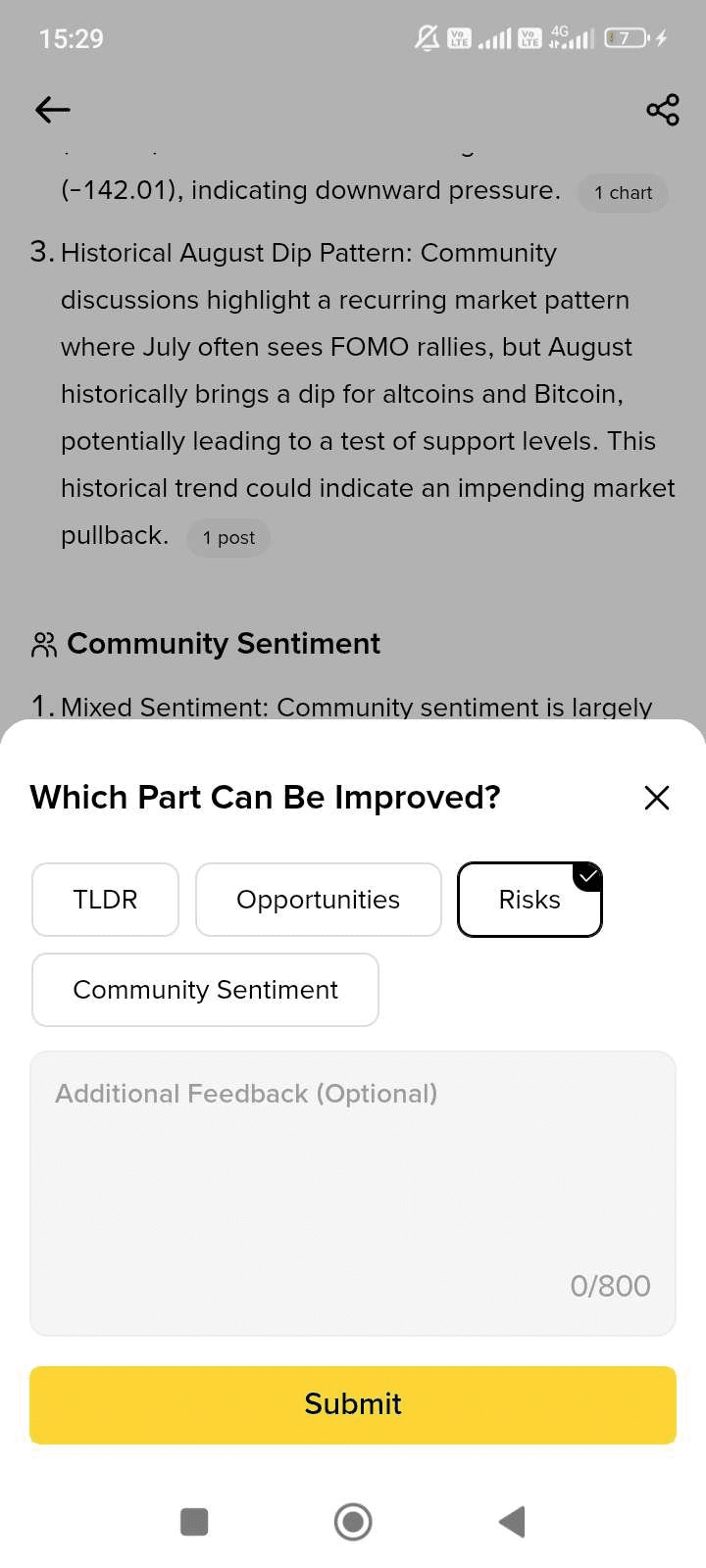Tap the checkmark badge on Risks
This screenshot has width=706, height=1568.
(x=587, y=876)
